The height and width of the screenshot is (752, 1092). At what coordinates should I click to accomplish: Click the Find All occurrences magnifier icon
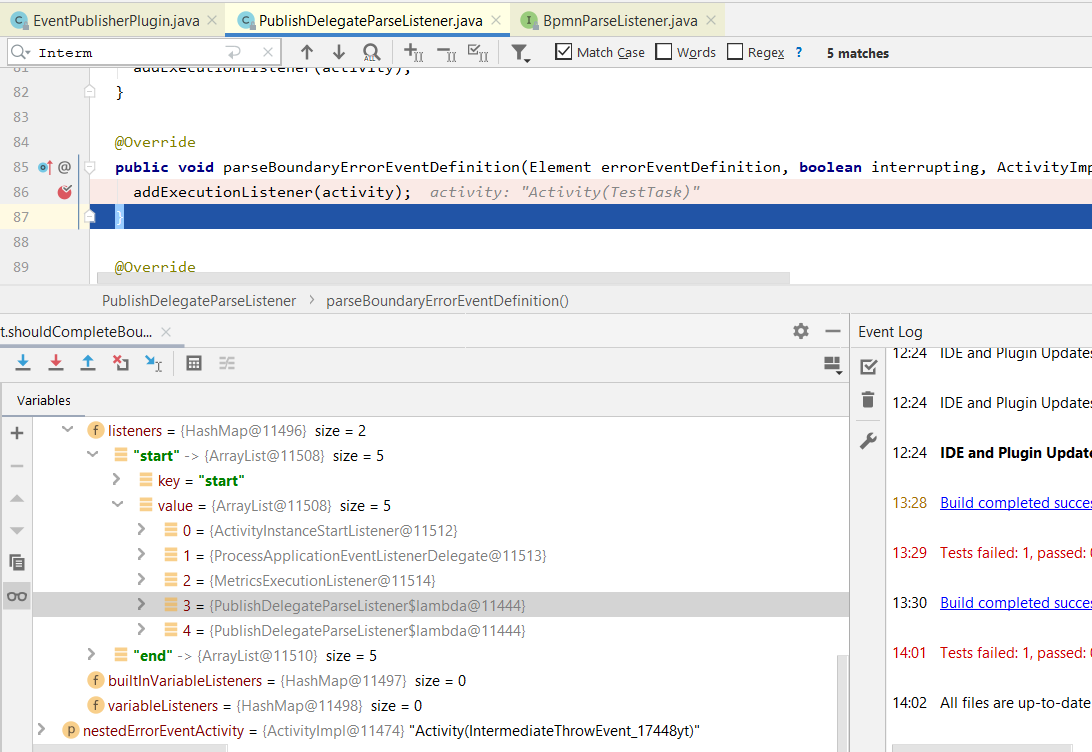coord(370,52)
